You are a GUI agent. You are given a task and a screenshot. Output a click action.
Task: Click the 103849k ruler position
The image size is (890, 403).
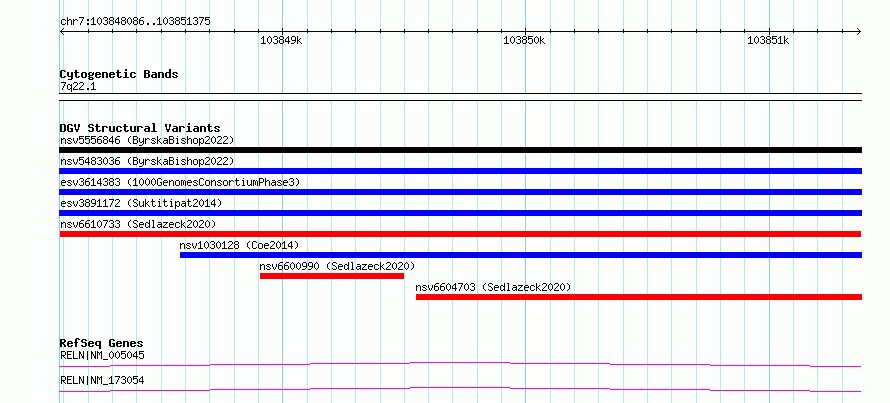click(281, 40)
